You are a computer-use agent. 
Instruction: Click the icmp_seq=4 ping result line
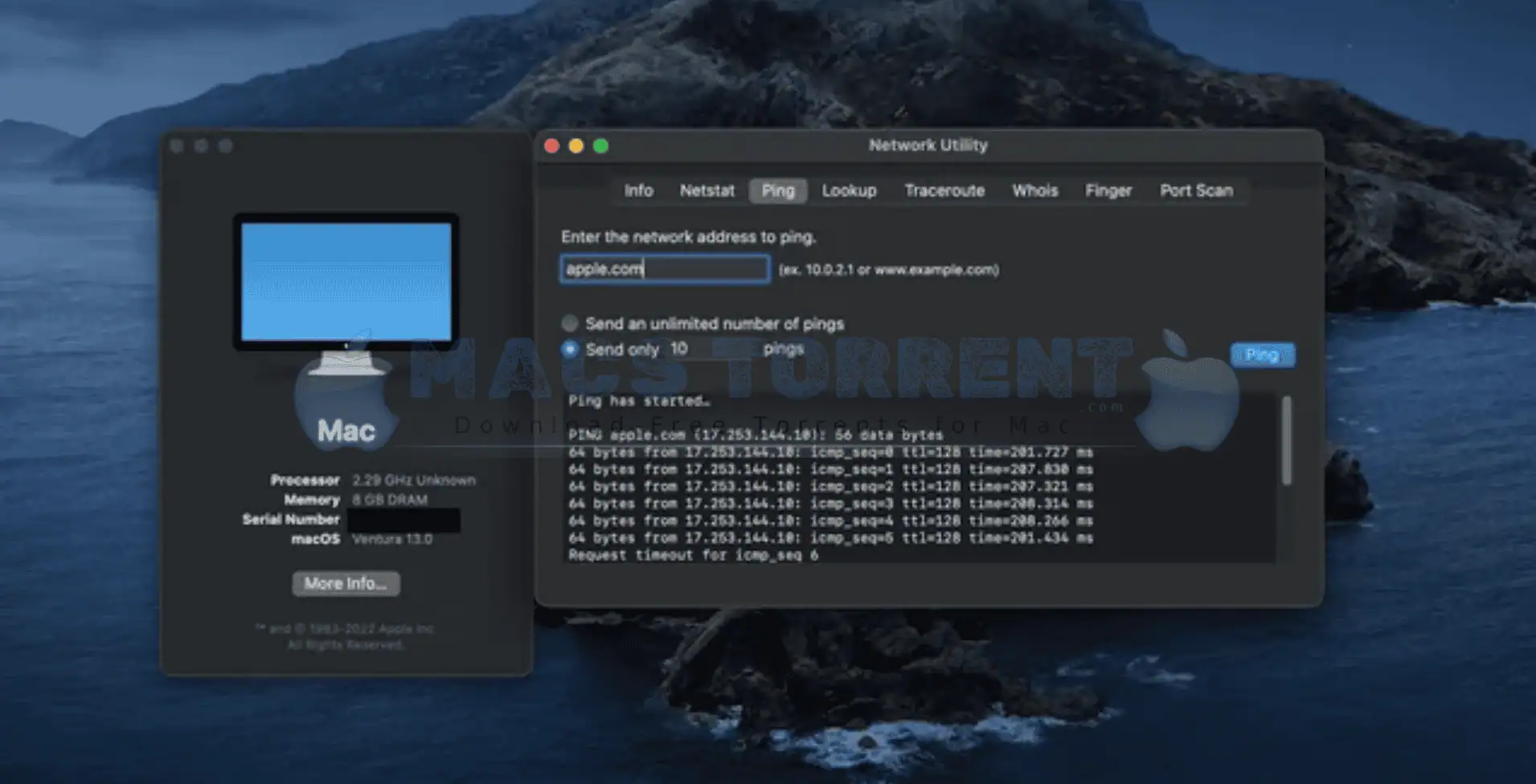click(x=830, y=521)
